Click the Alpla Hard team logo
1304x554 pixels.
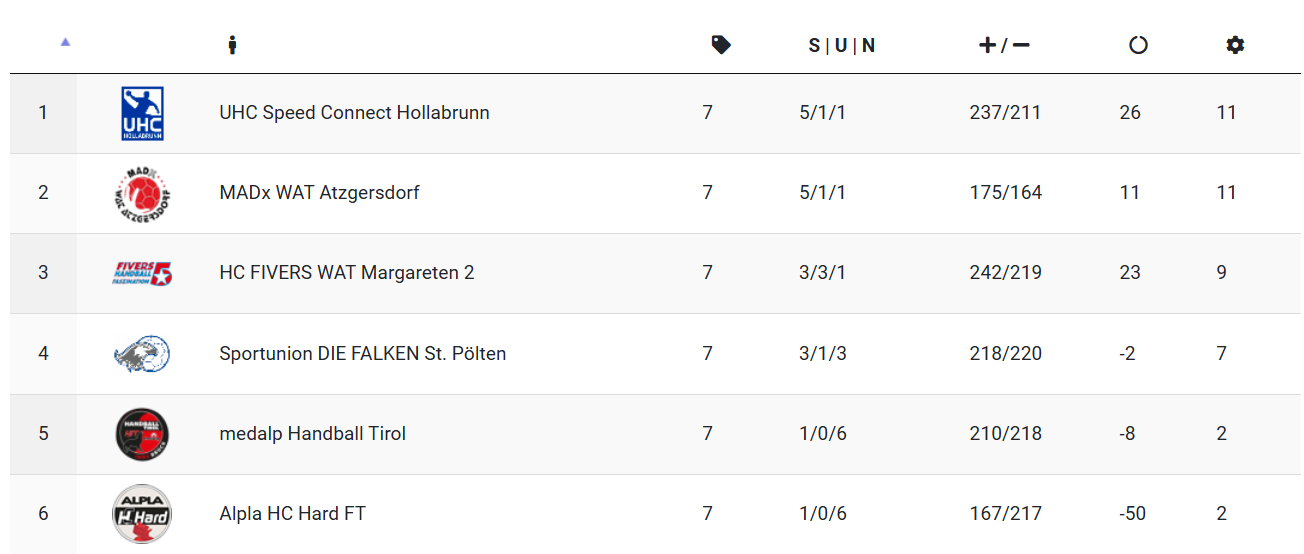coord(142,514)
